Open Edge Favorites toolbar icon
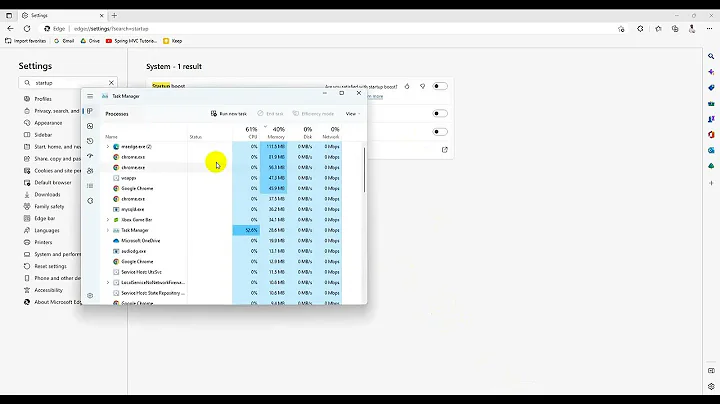 [658, 28]
